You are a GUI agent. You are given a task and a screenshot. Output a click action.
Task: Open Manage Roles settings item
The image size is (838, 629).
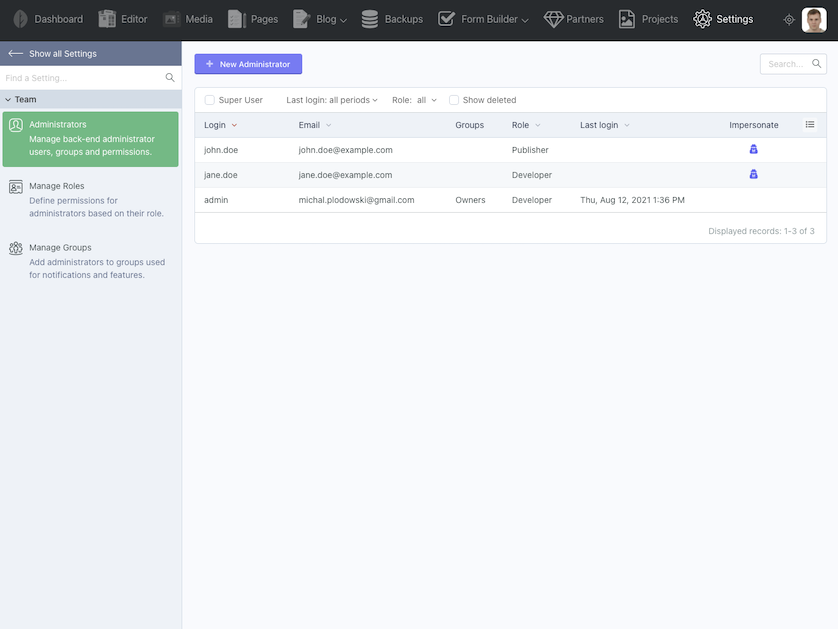click(90, 200)
